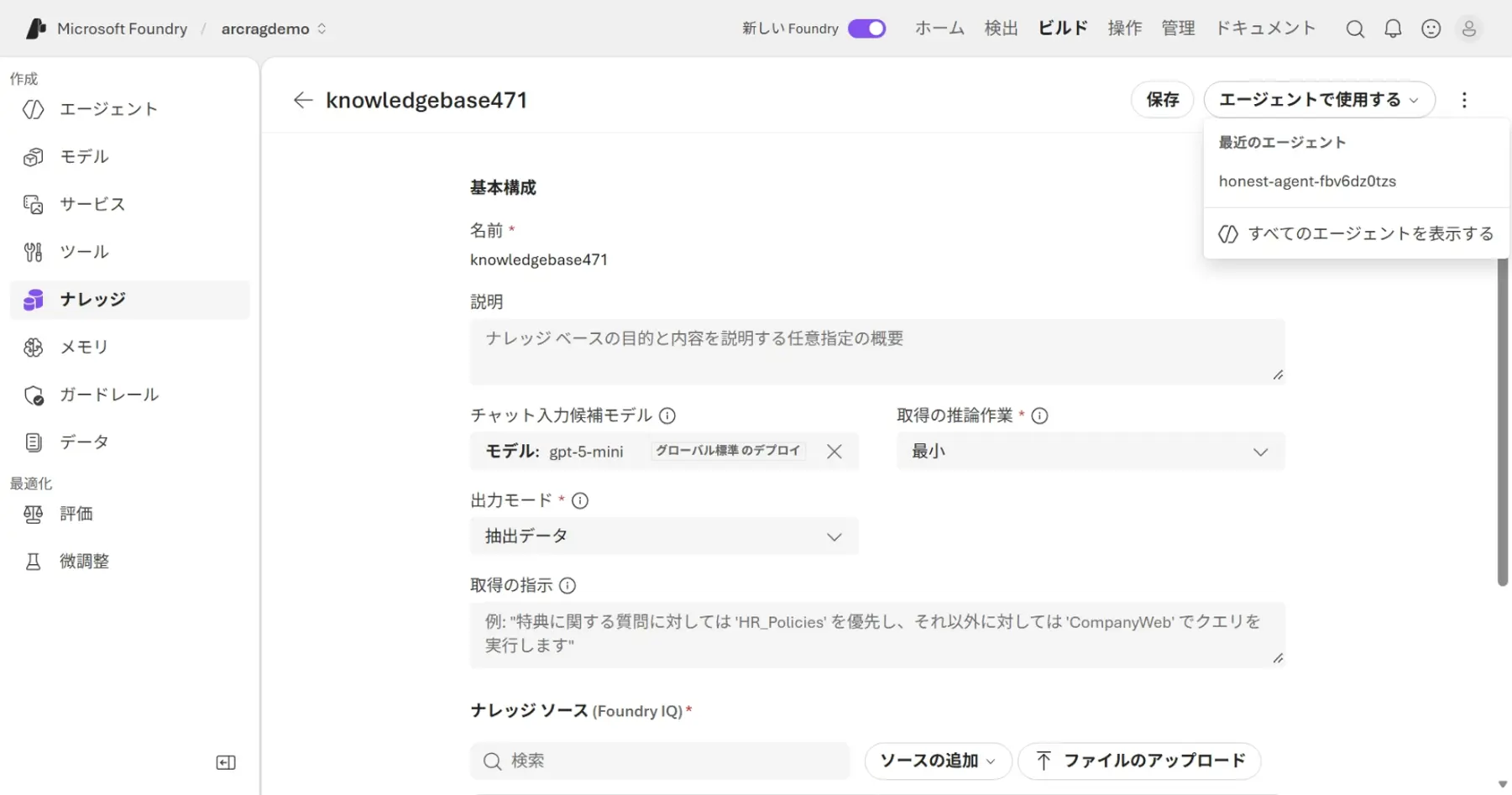Image resolution: width=1512 pixels, height=795 pixels.
Task: Choose すべてのエージェントを表示する
Action: [1357, 233]
